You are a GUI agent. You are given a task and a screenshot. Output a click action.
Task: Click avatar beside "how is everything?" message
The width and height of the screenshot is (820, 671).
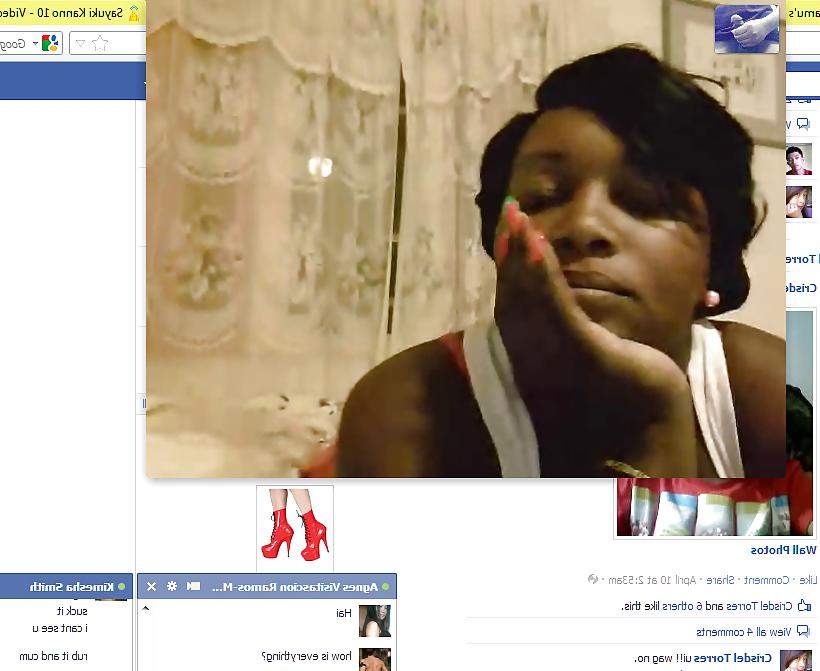[375, 659]
